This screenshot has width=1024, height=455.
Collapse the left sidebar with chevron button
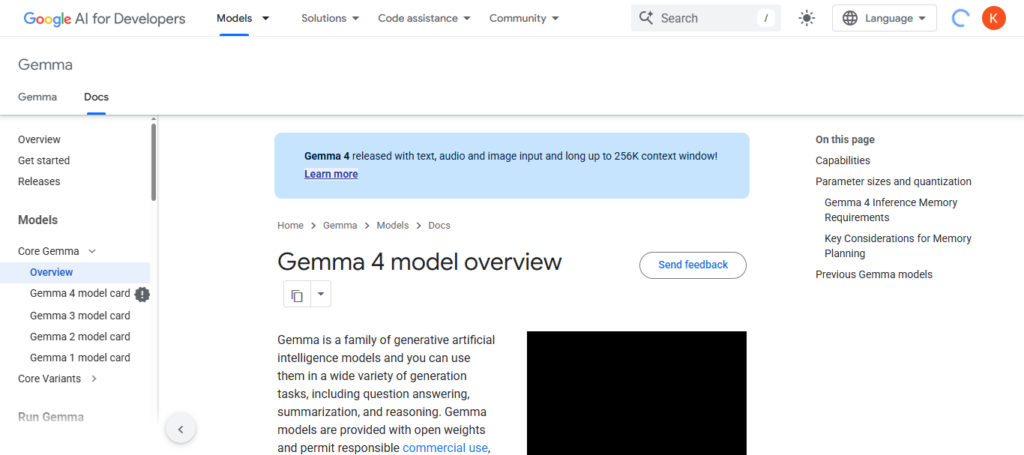point(181,430)
